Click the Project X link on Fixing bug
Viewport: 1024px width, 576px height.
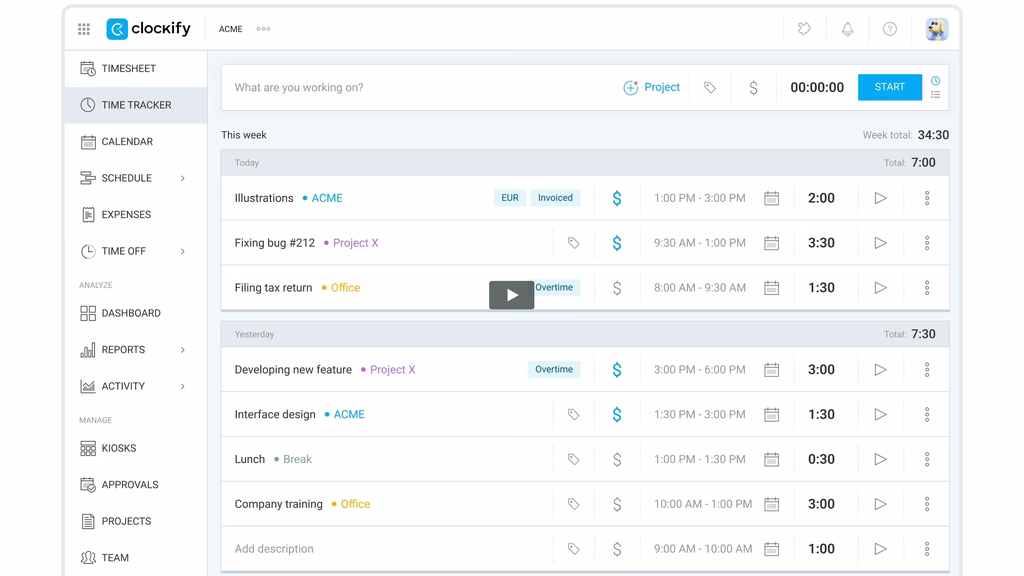click(355, 243)
